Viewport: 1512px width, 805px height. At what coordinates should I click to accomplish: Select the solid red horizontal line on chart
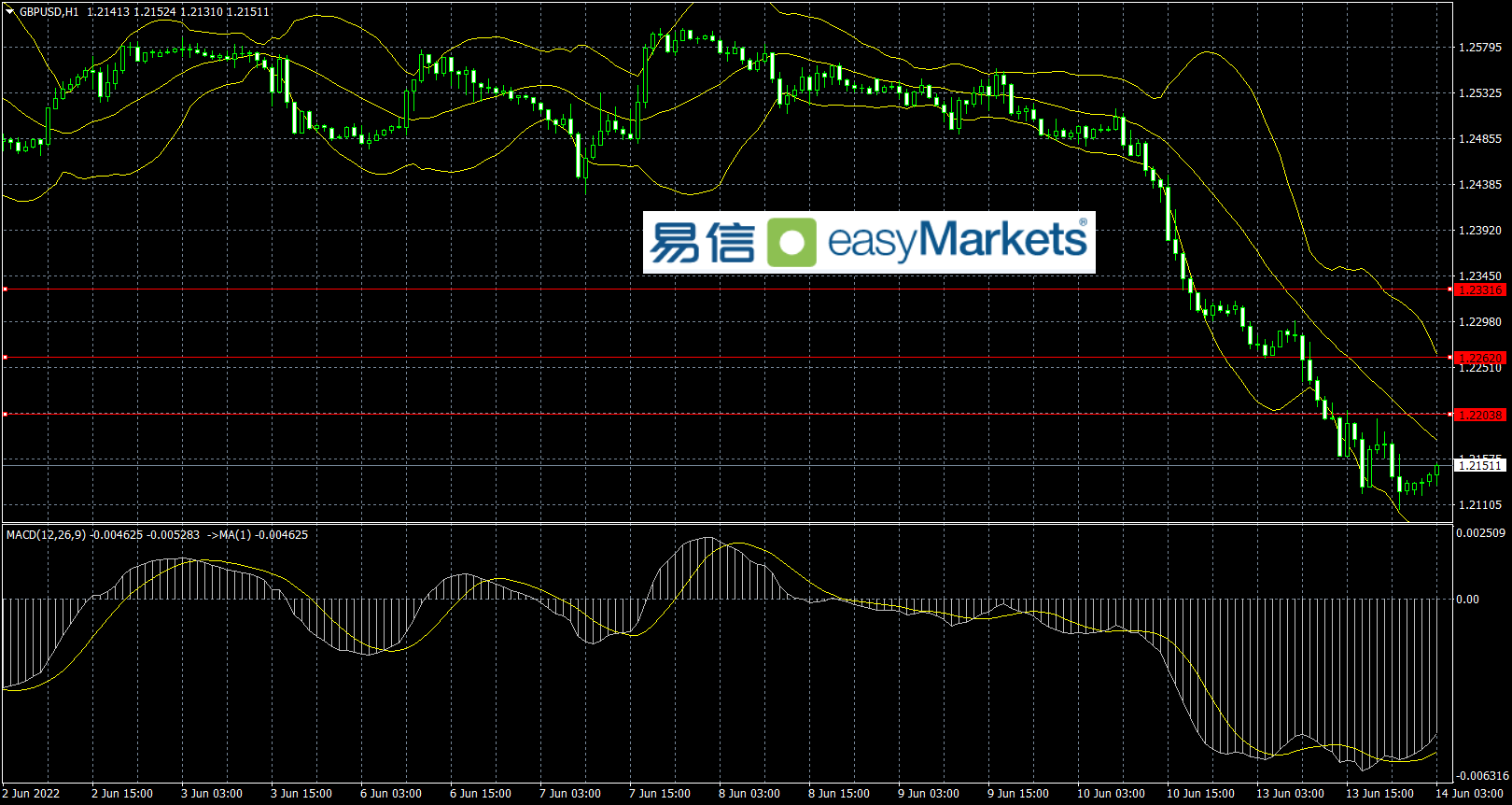(726, 358)
